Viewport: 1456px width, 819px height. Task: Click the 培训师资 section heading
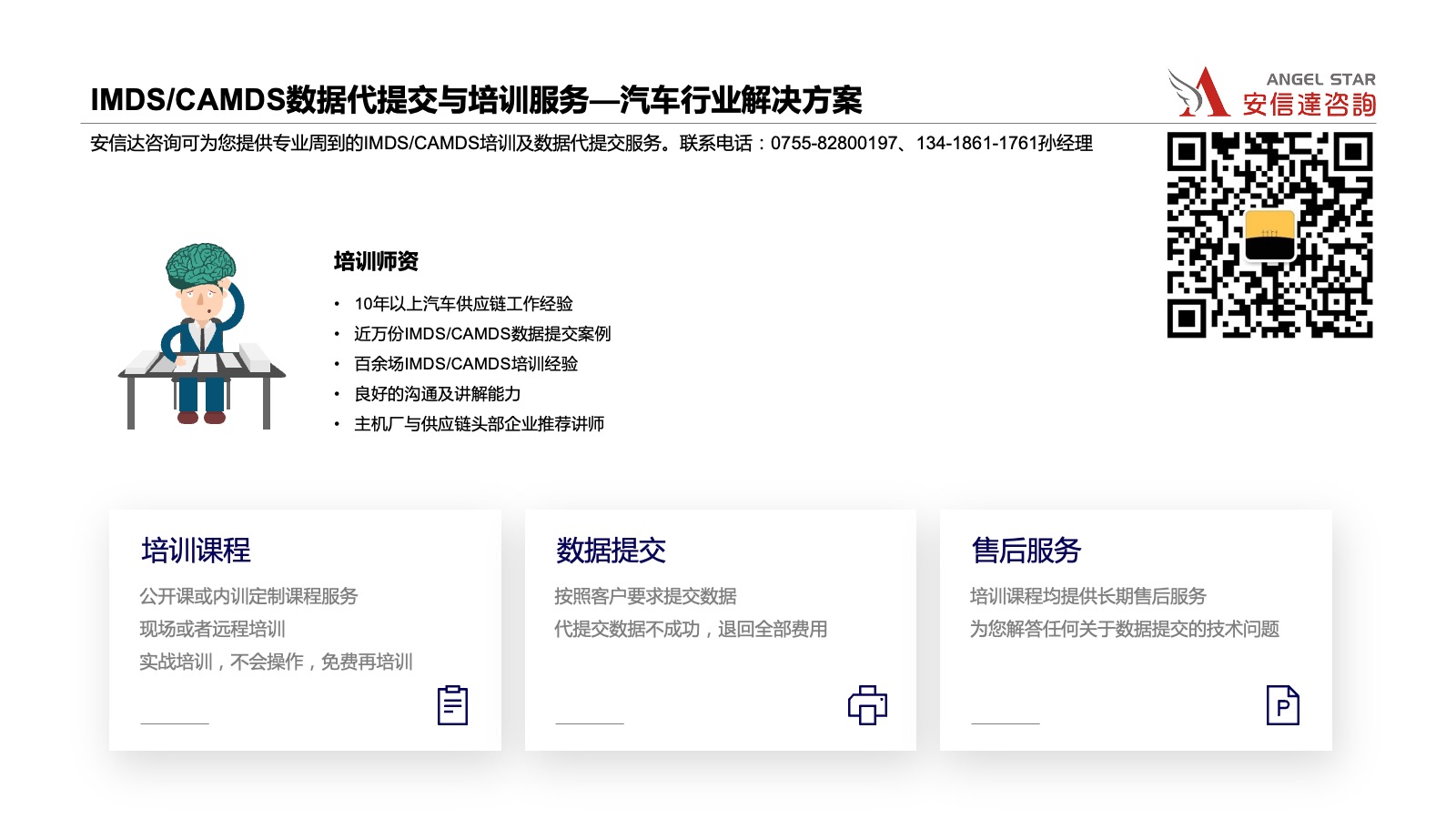[376, 261]
